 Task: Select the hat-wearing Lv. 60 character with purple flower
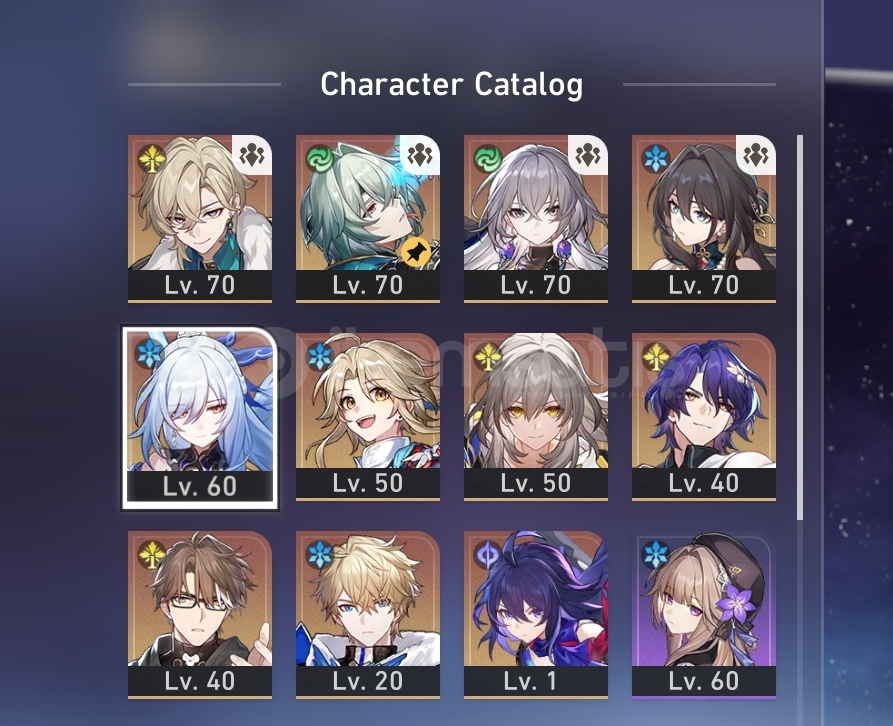tap(704, 614)
